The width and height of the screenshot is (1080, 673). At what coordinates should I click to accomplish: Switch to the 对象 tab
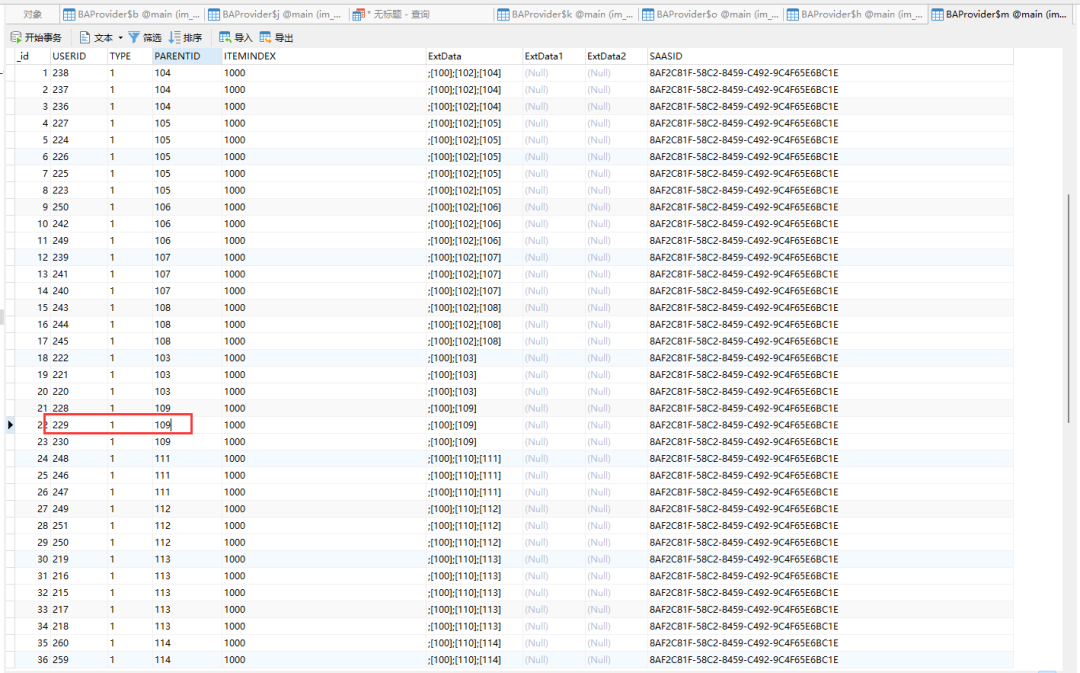point(32,14)
